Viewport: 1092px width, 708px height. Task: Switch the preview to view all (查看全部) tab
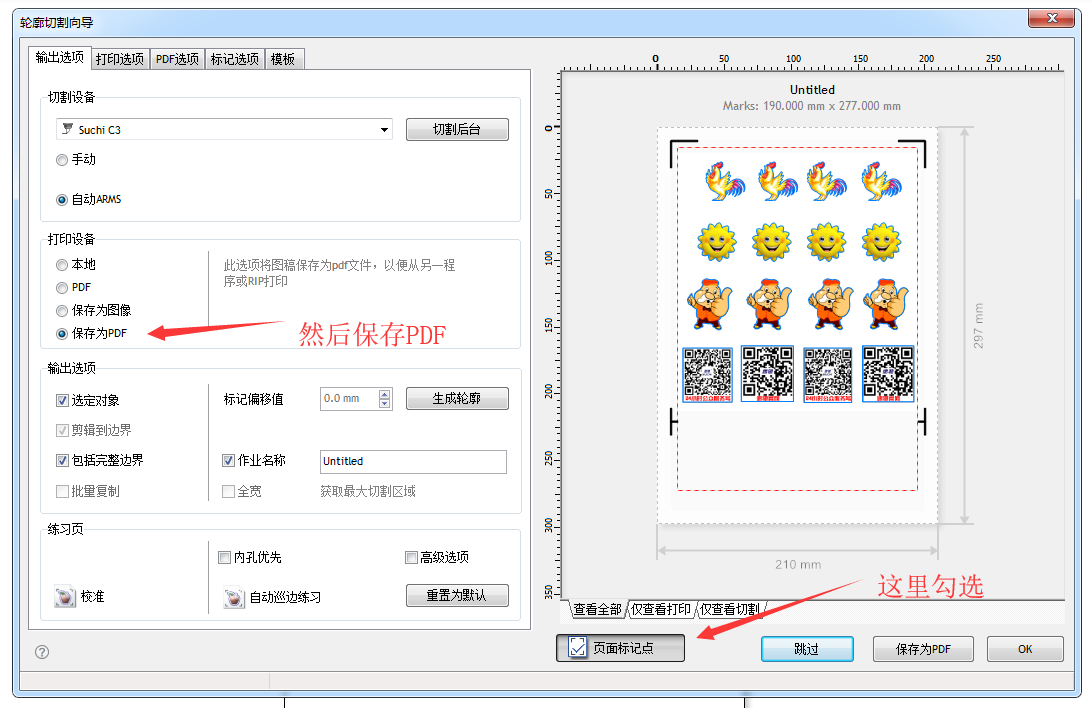click(598, 609)
